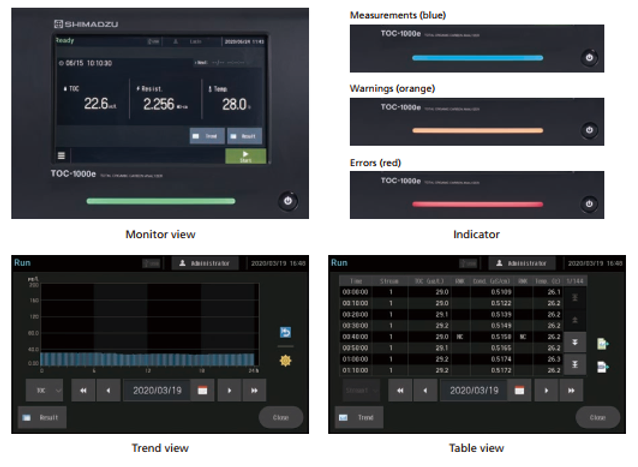Screen dimensions: 638x467
Task: Open the yellow gear settings in Trend view
Action: (x=286, y=360)
